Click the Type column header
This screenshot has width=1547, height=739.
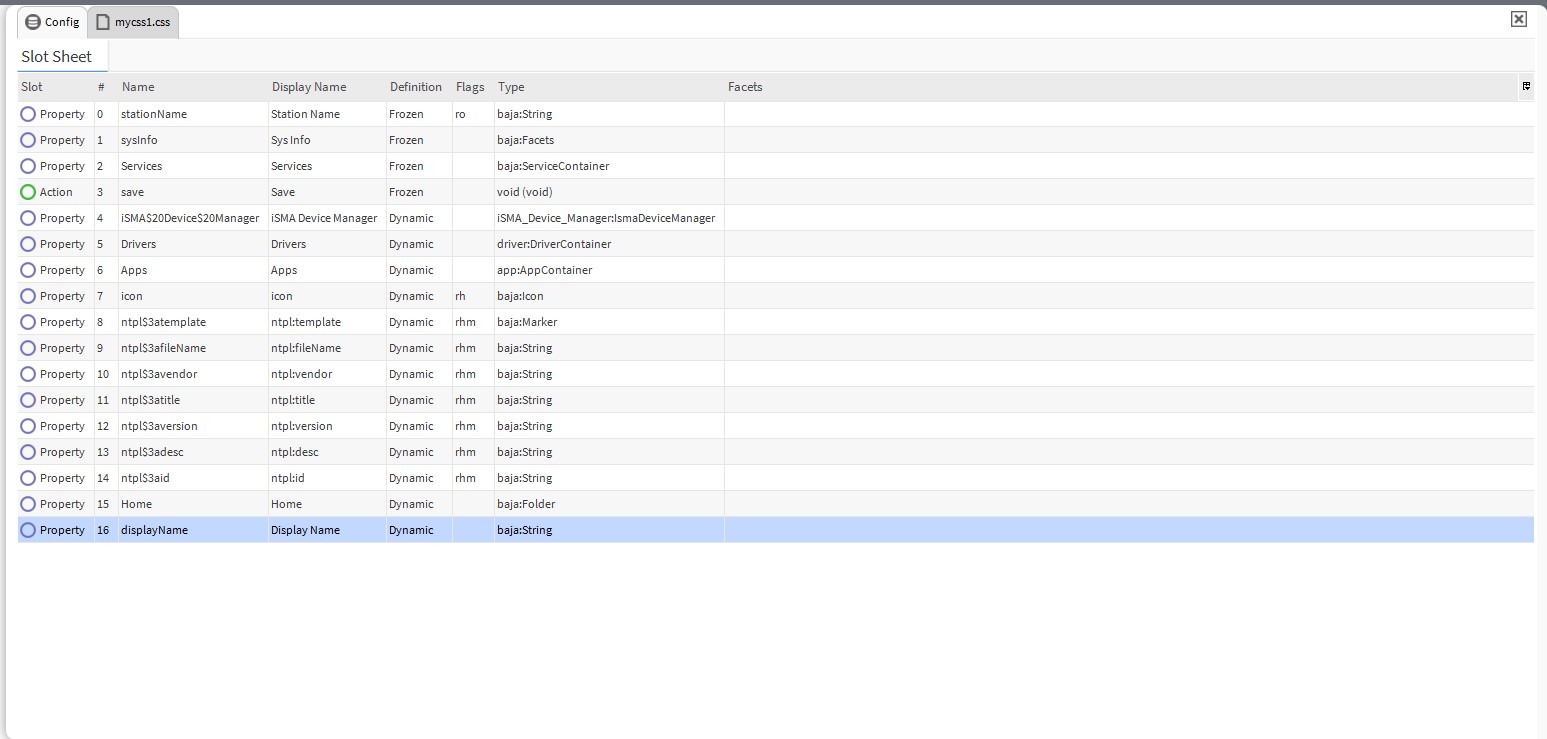[511, 87]
